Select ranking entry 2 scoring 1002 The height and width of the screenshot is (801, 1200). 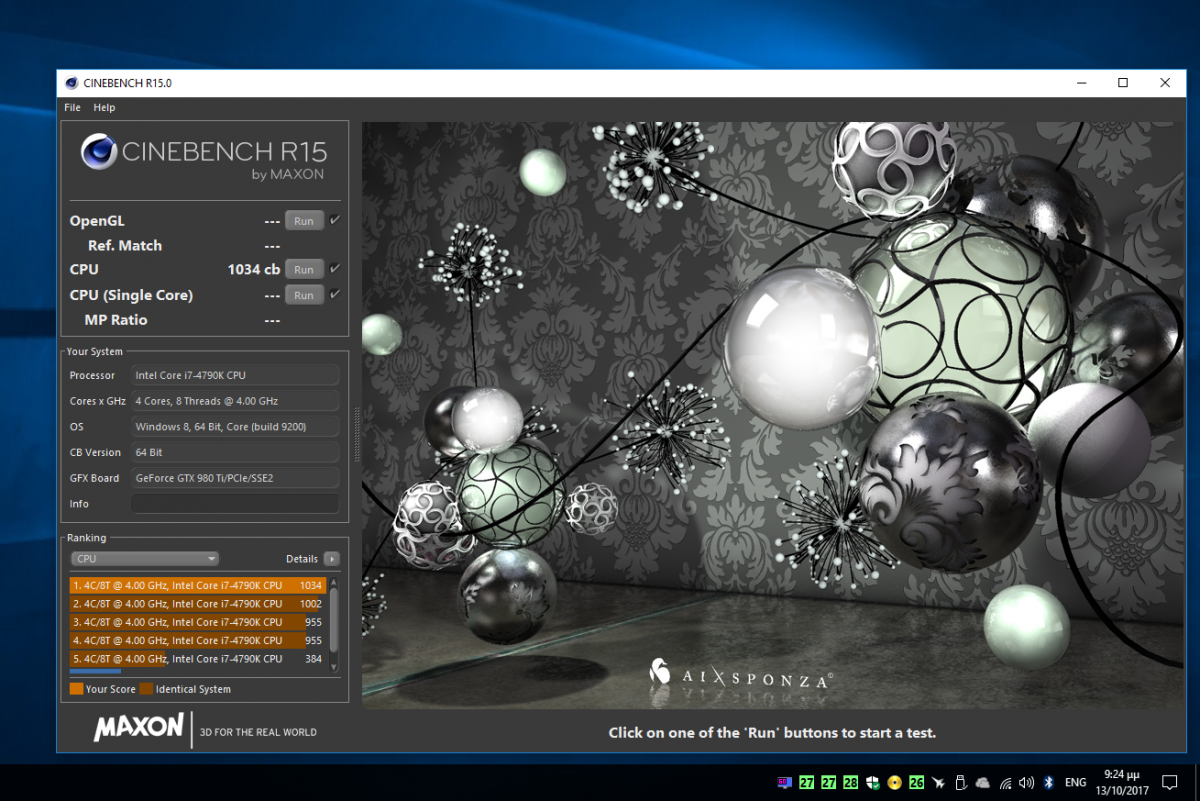click(x=198, y=604)
